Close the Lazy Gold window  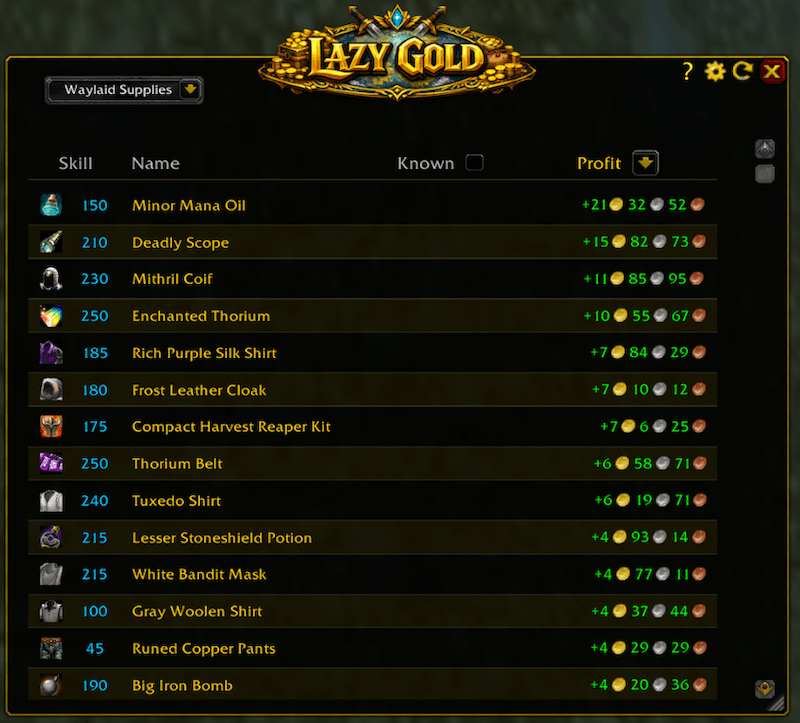pos(771,71)
